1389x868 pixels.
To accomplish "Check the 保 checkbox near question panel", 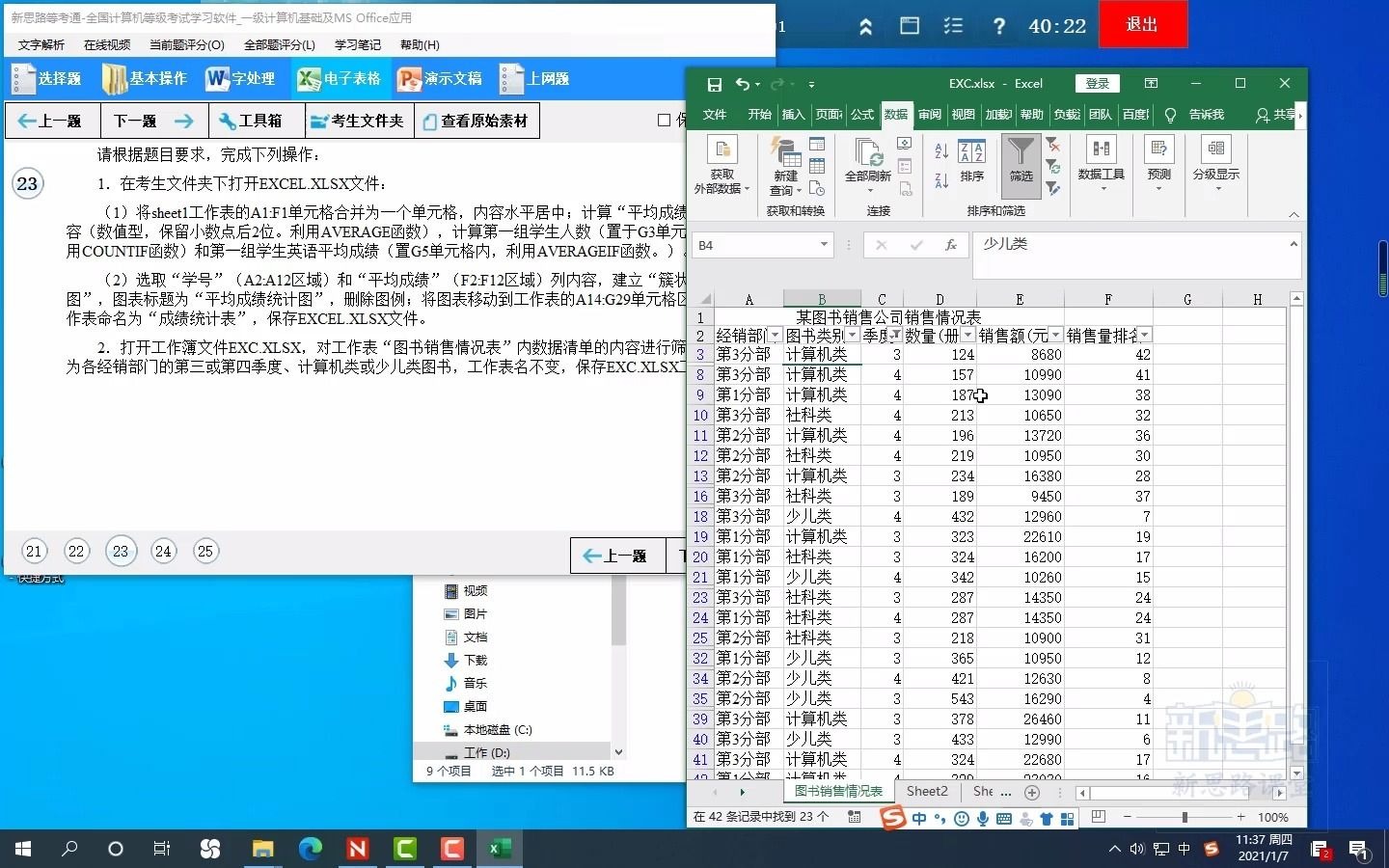I will pos(662,120).
